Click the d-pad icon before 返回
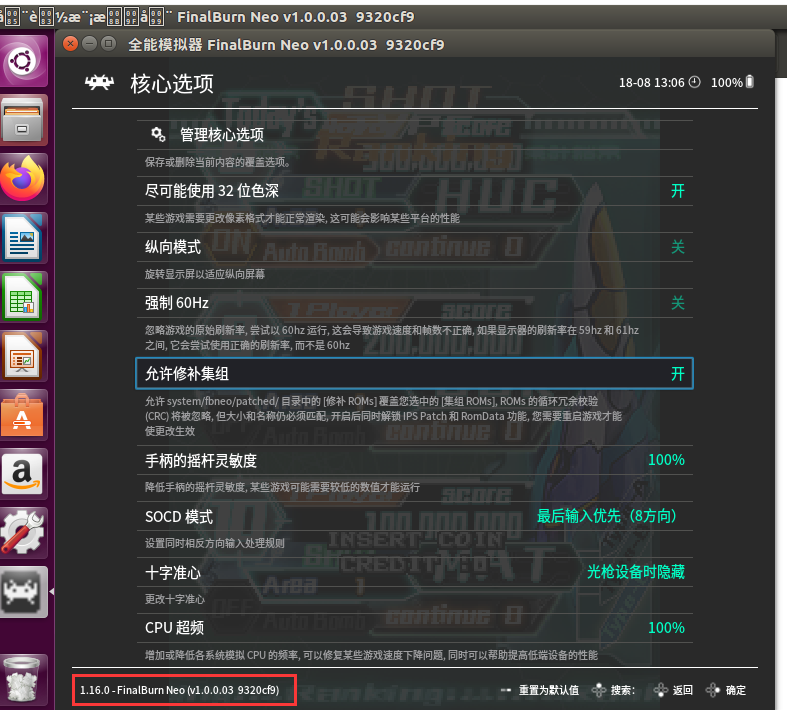Image resolution: width=787 pixels, height=710 pixels. point(661,690)
